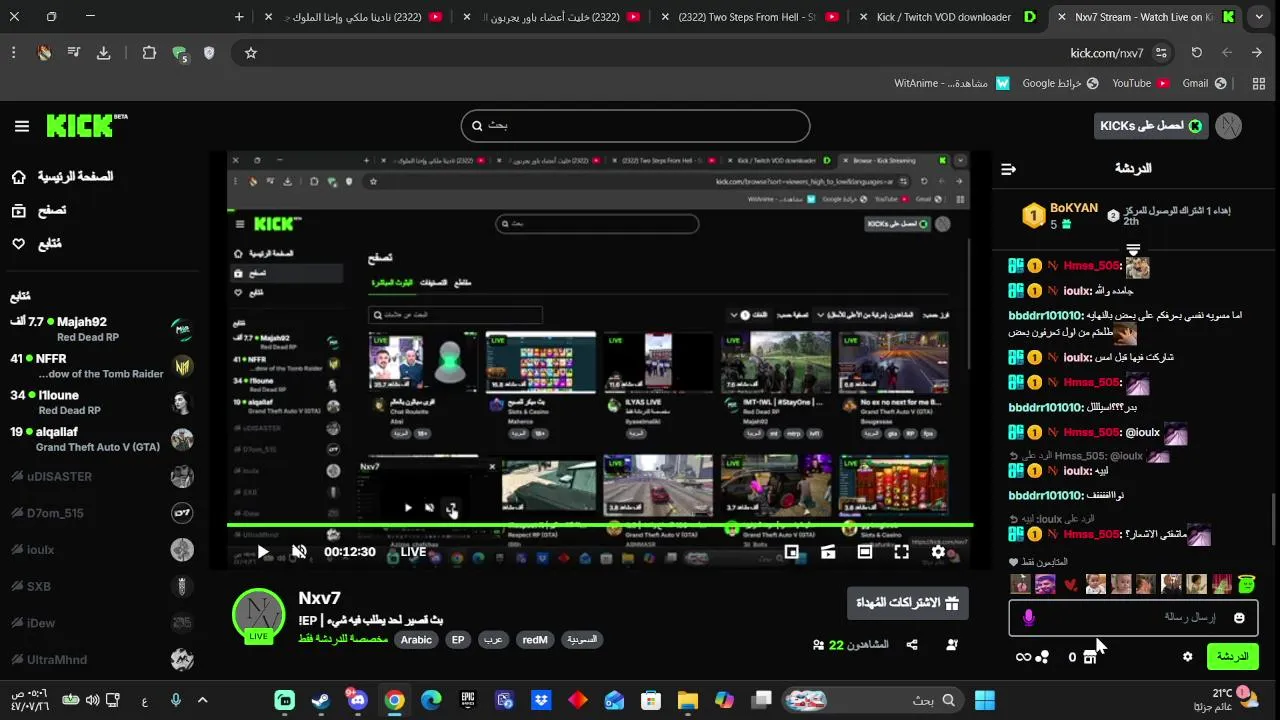Viewport: 1280px width, 720px height.
Task: Enter fullscreen on the stream player
Action: (x=901, y=551)
